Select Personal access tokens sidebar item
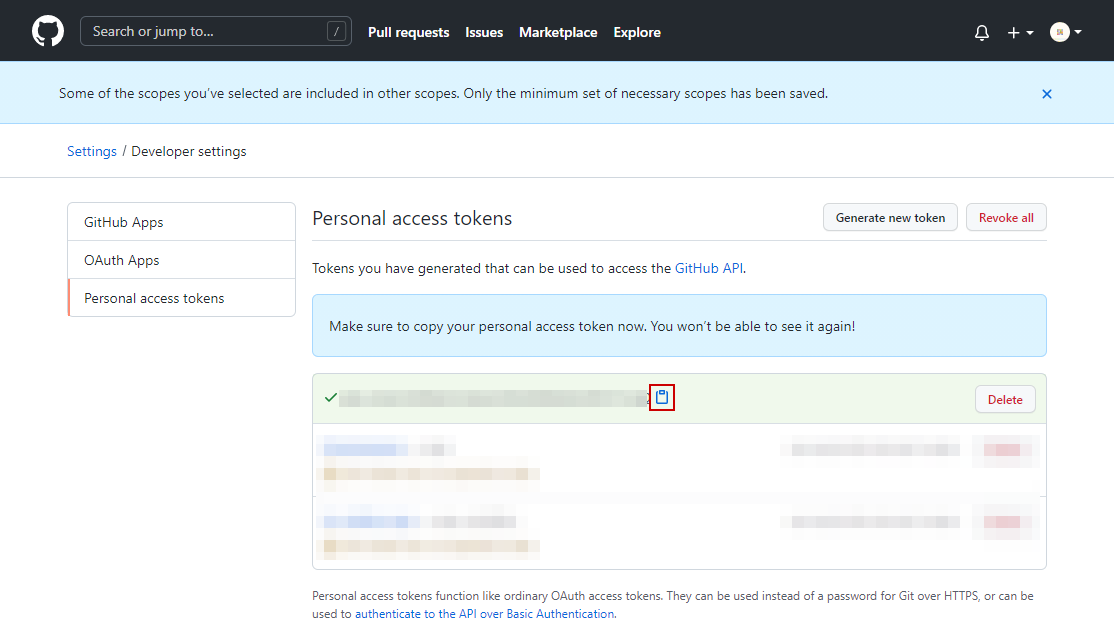This screenshot has height=628, width=1114. point(154,298)
